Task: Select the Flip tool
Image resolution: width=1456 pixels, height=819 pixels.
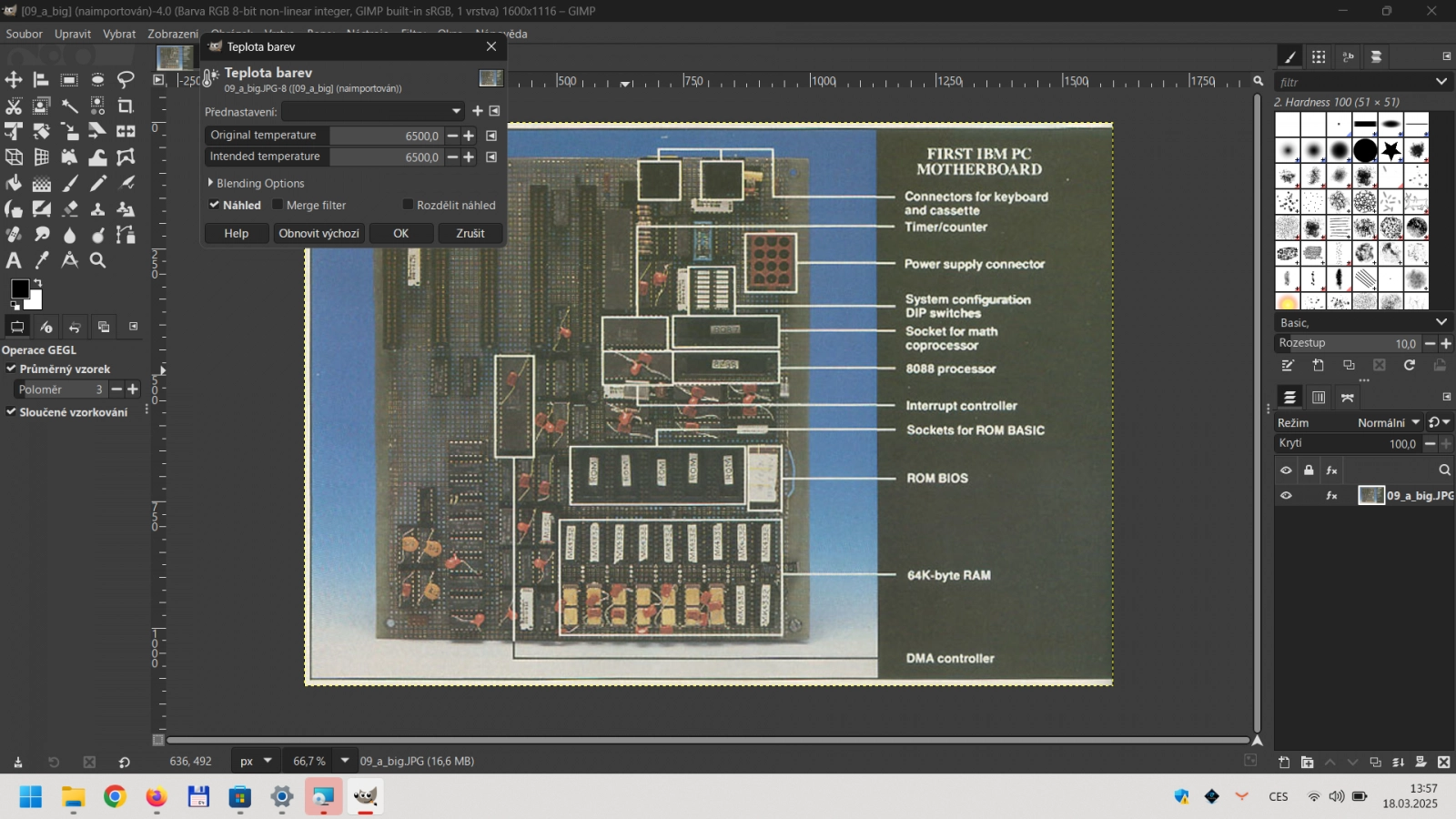Action: click(126, 132)
